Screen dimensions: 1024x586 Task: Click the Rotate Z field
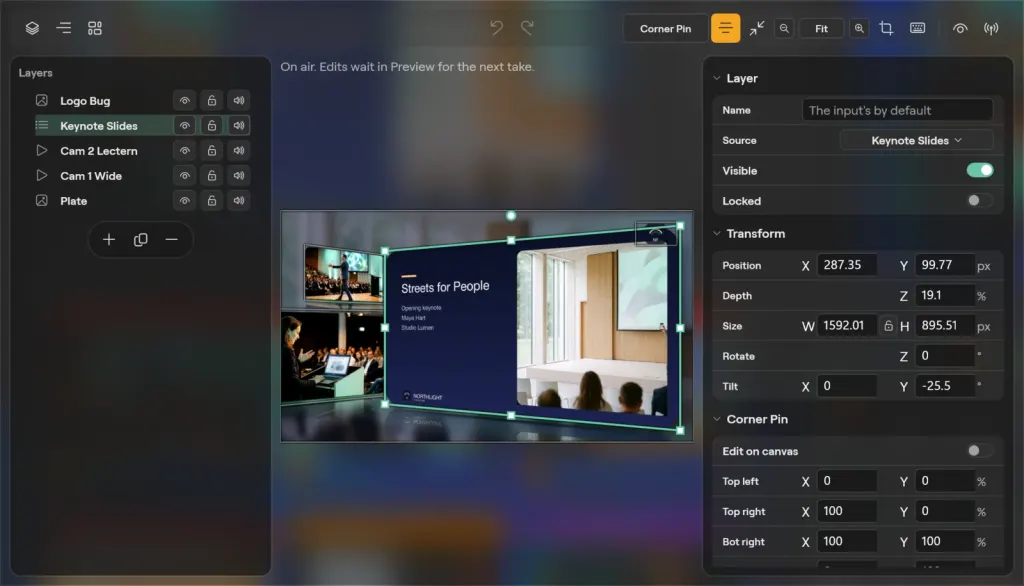(x=944, y=356)
